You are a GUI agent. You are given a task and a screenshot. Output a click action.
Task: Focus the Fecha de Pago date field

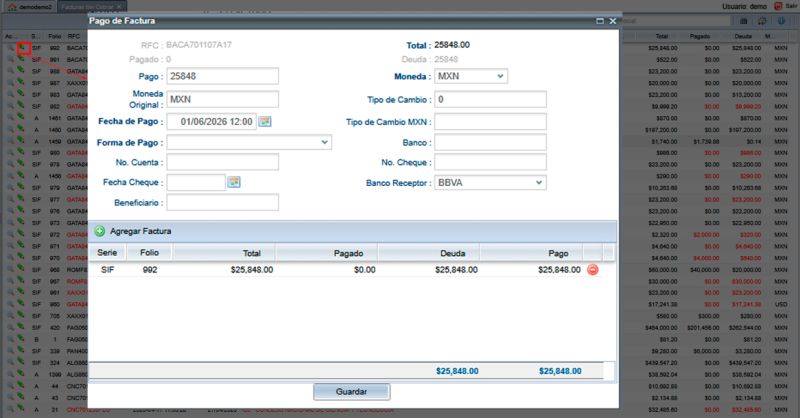coord(212,121)
